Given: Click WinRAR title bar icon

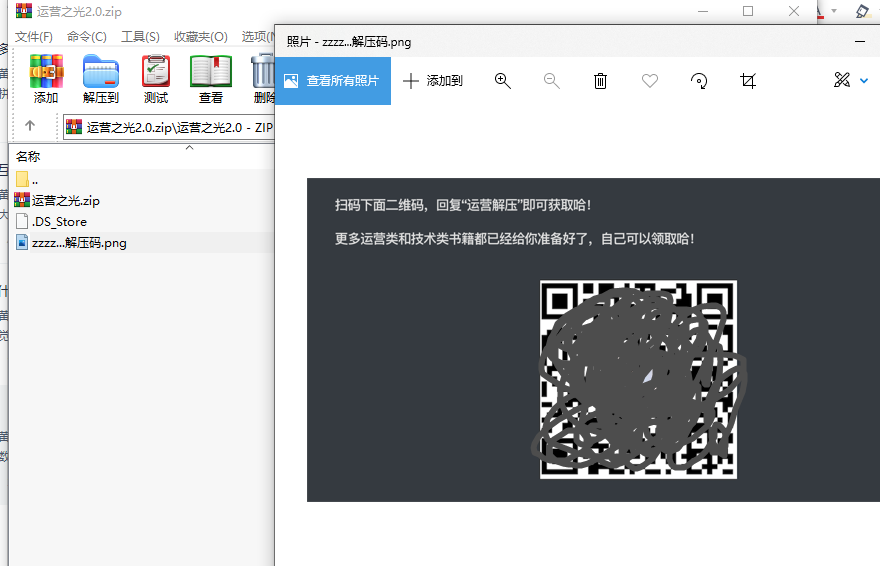Looking at the screenshot, I should click(x=24, y=11).
